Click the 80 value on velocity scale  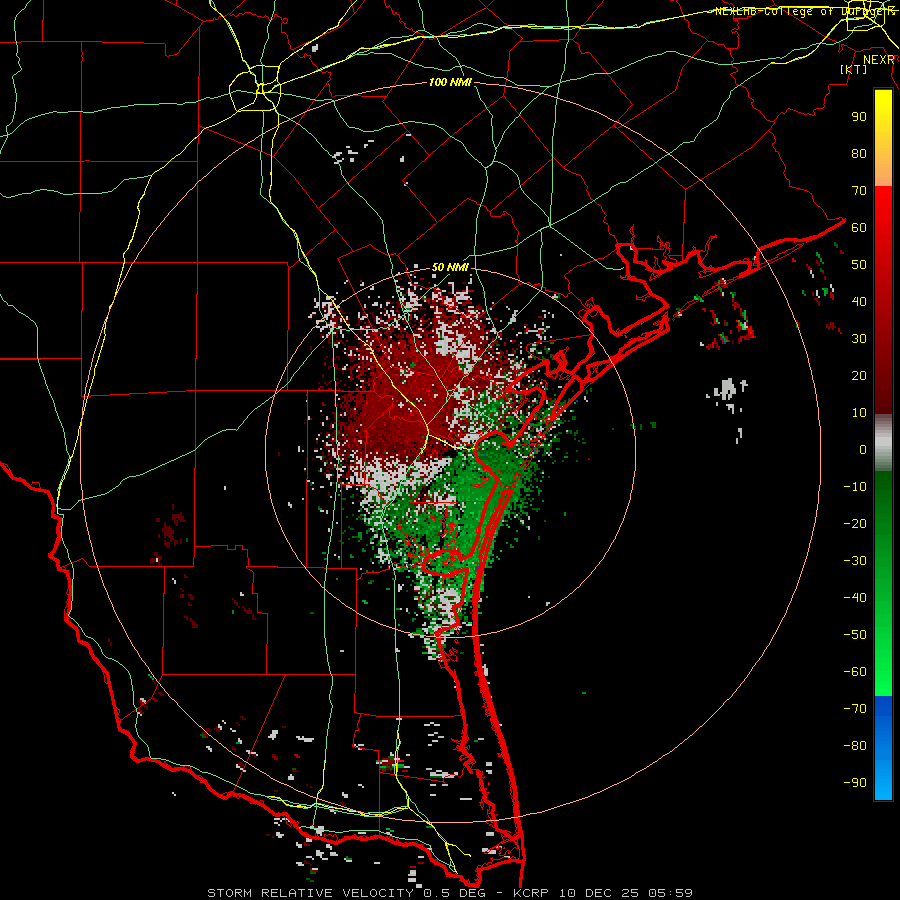click(x=859, y=154)
